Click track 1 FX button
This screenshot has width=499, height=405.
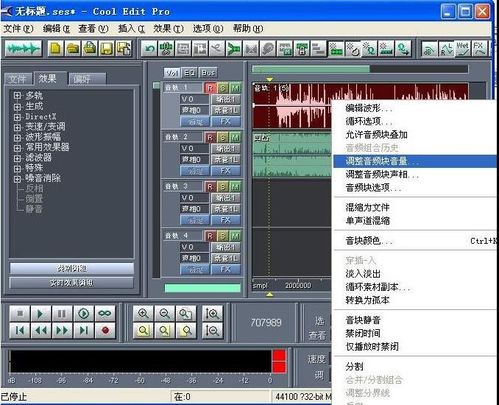click(226, 121)
